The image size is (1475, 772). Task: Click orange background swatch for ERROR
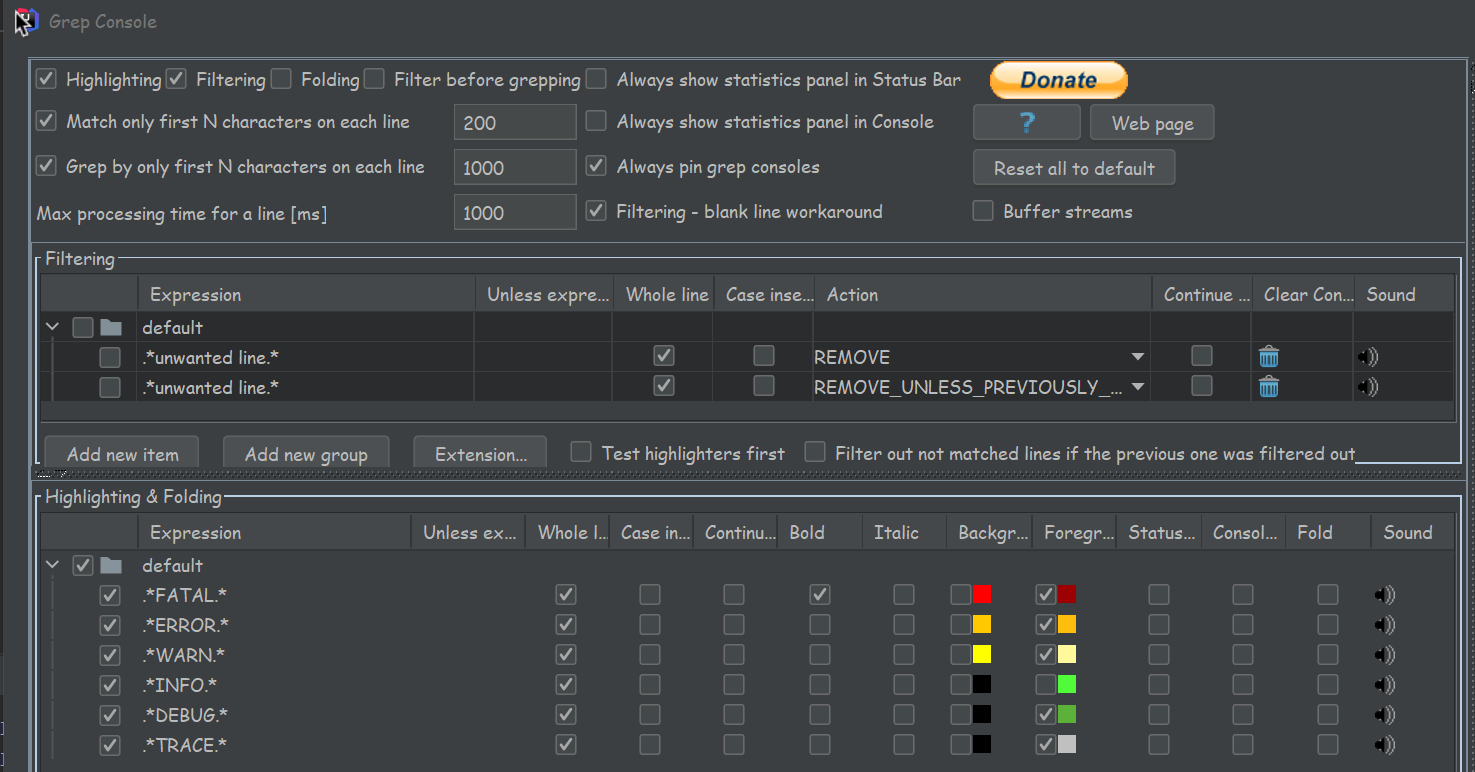click(982, 625)
